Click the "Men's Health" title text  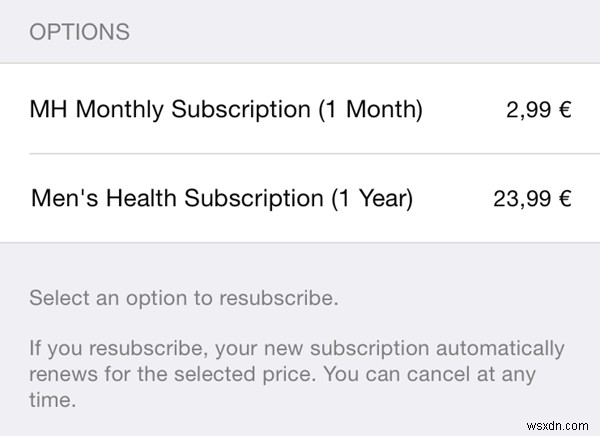pyautogui.click(x=103, y=198)
